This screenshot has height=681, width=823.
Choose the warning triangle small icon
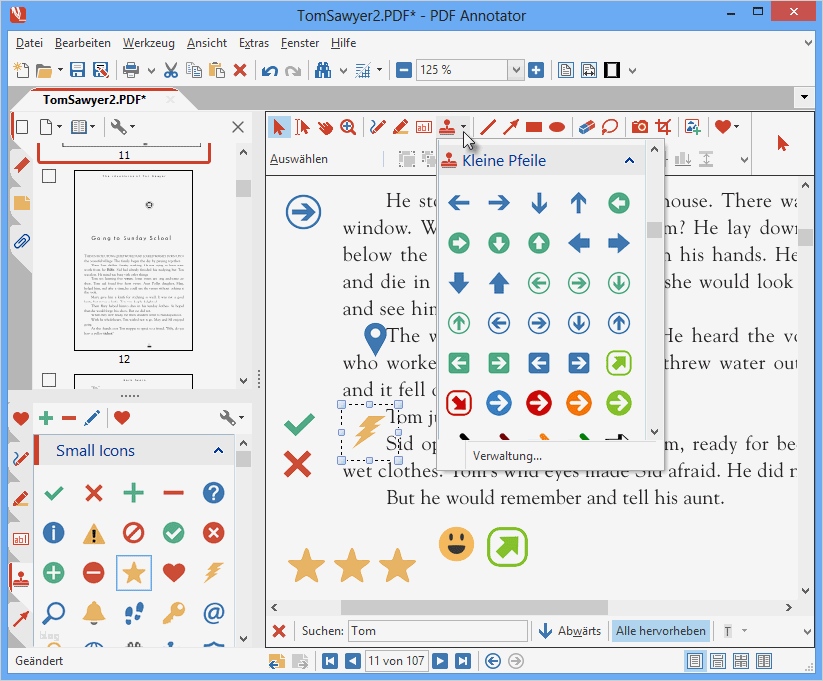[93, 533]
